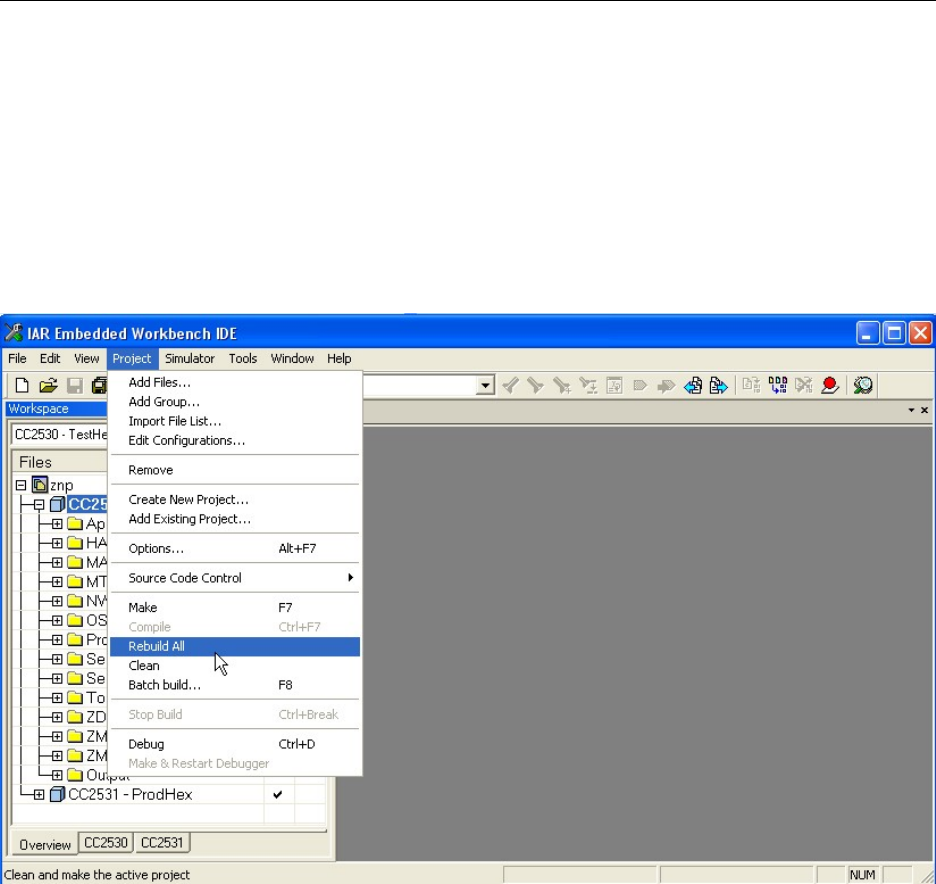The height and width of the screenshot is (884, 936).
Task: Click the New Document toolbar icon
Action: pyautogui.click(x=22, y=386)
